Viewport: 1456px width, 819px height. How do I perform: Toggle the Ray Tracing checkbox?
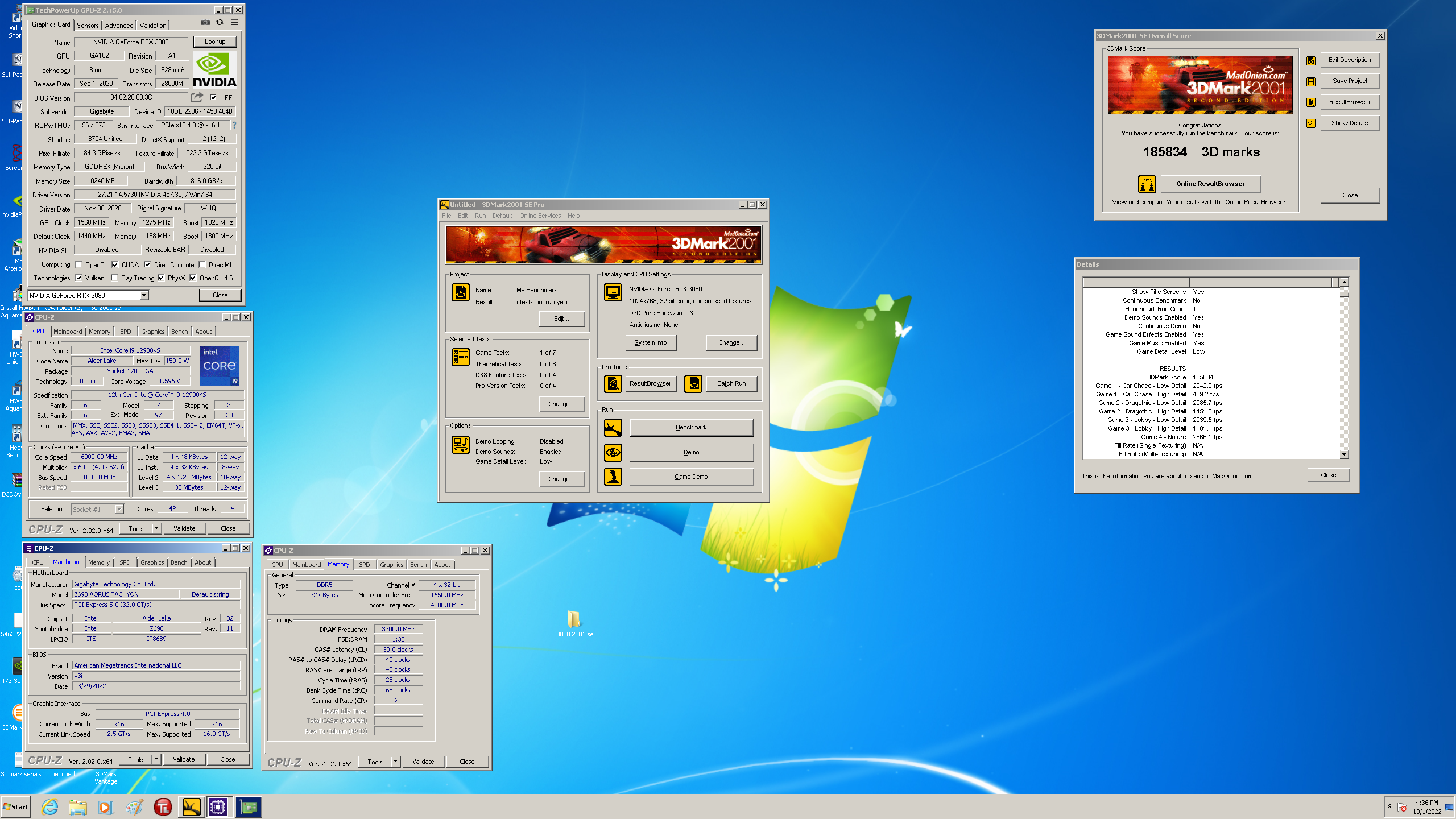click(x=114, y=278)
